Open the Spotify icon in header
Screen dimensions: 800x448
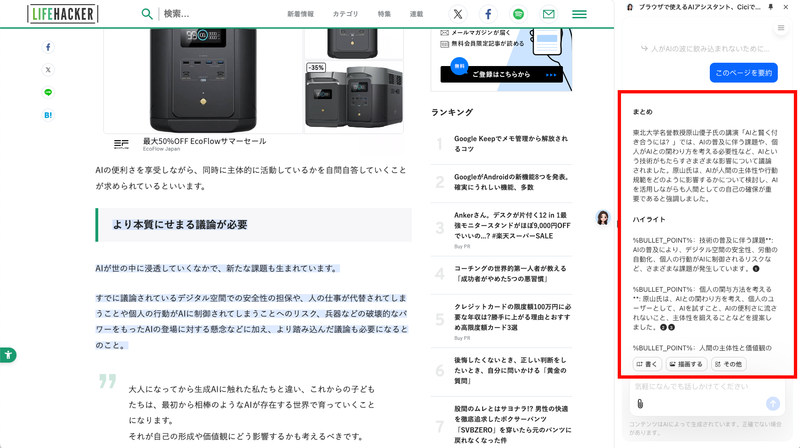tap(518, 14)
